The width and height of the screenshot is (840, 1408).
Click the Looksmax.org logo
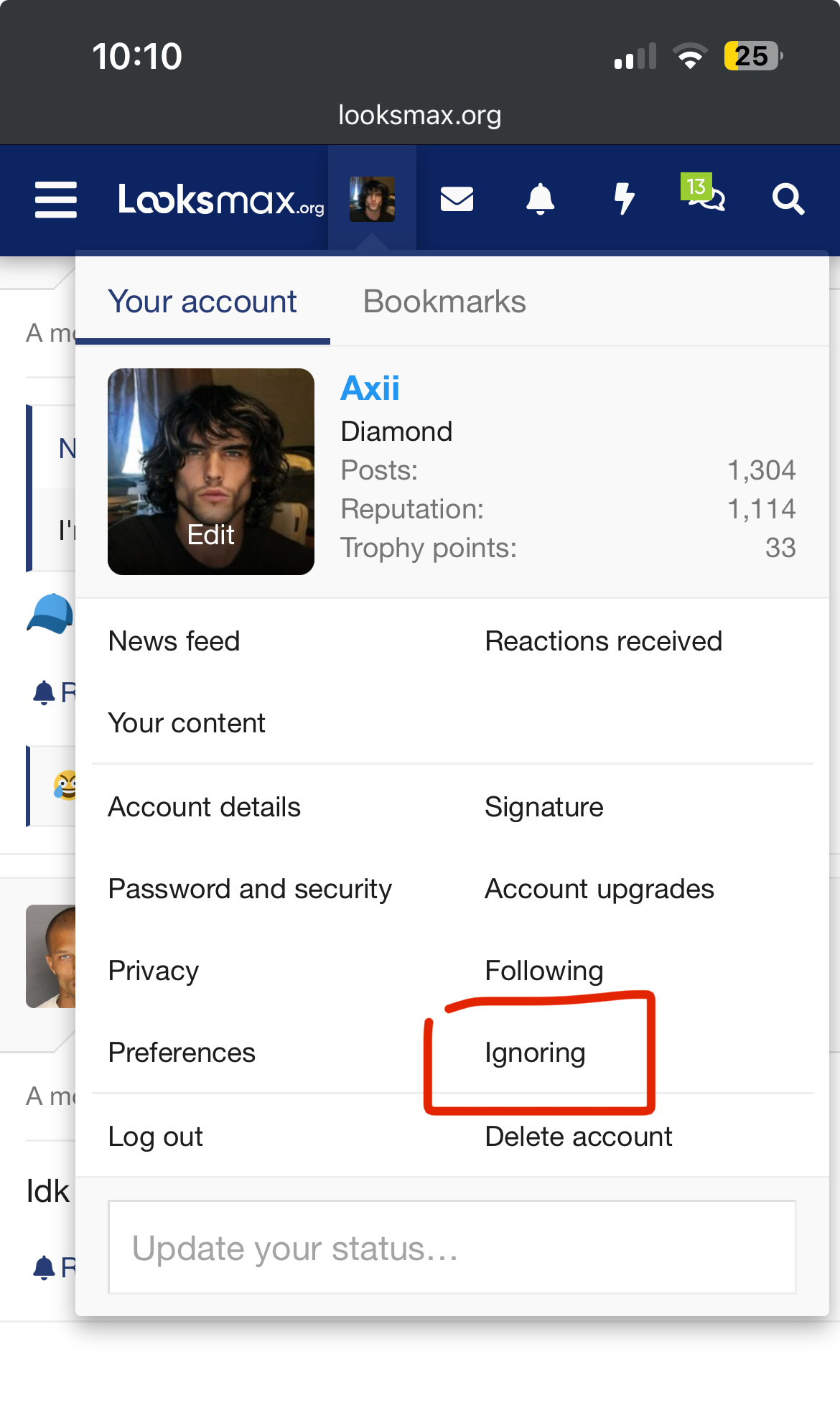pyautogui.click(x=221, y=200)
